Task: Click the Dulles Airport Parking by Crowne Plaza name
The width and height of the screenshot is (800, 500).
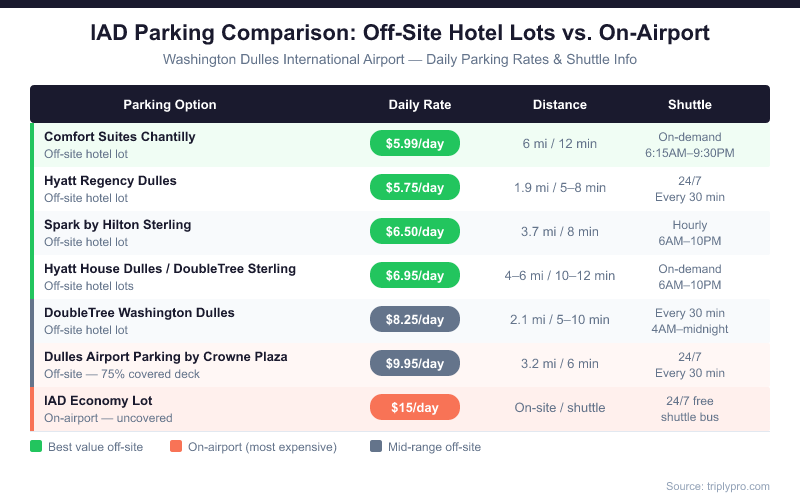Action: pos(166,356)
